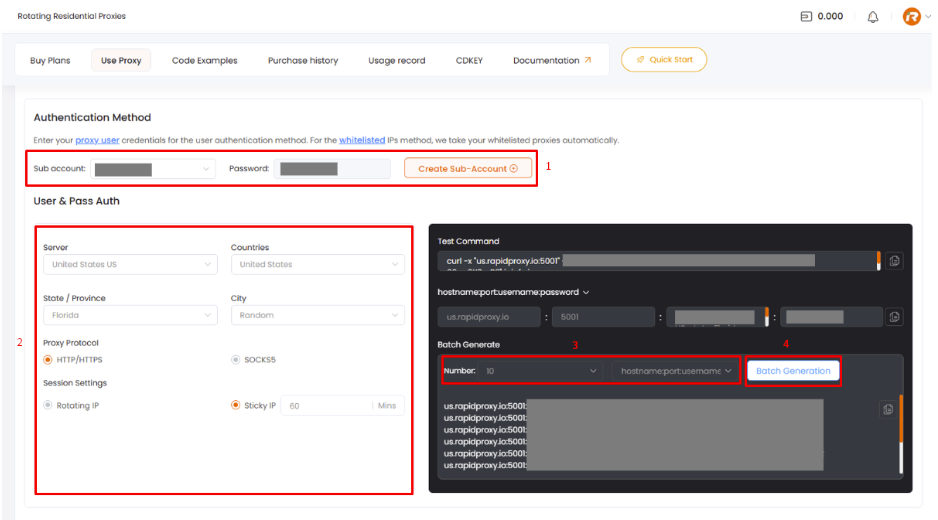
Task: Open the Purchase history tab
Action: point(303,60)
